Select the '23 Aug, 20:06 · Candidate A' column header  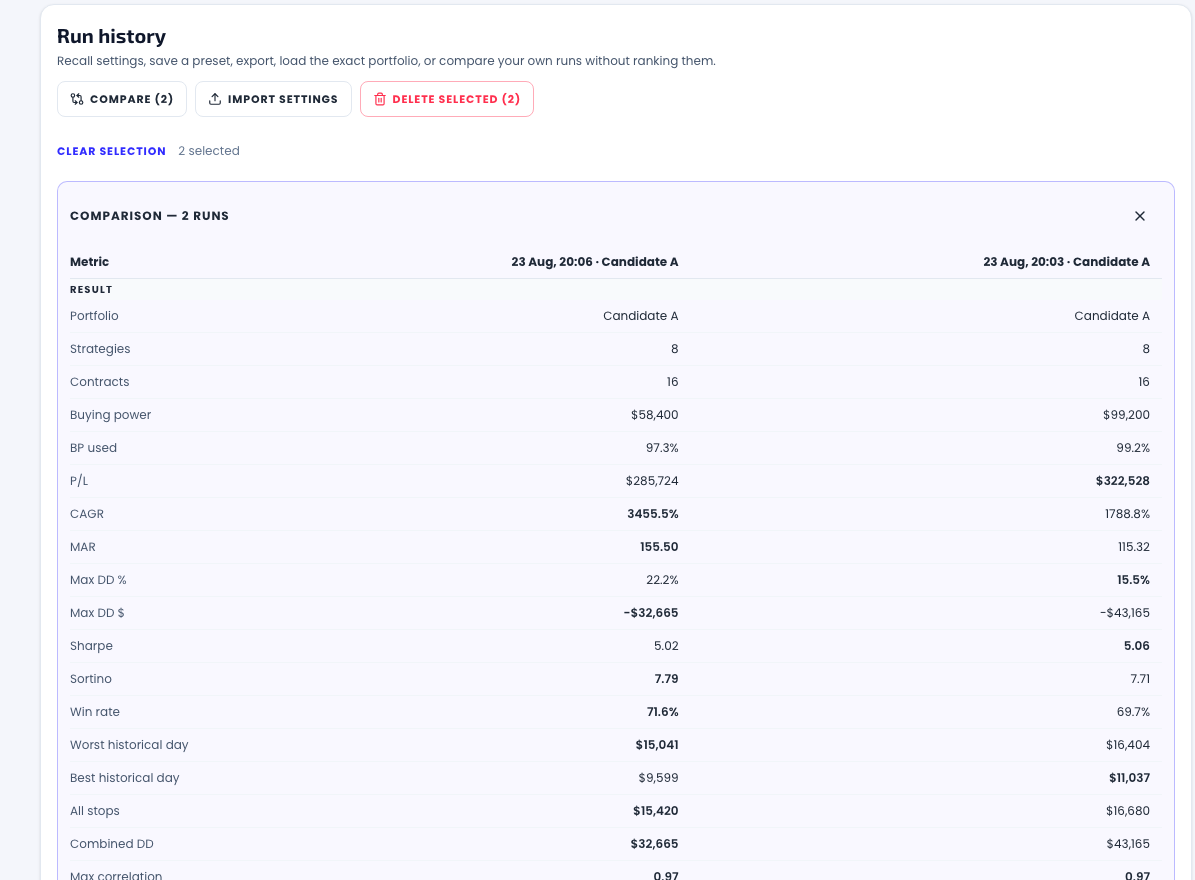click(594, 261)
